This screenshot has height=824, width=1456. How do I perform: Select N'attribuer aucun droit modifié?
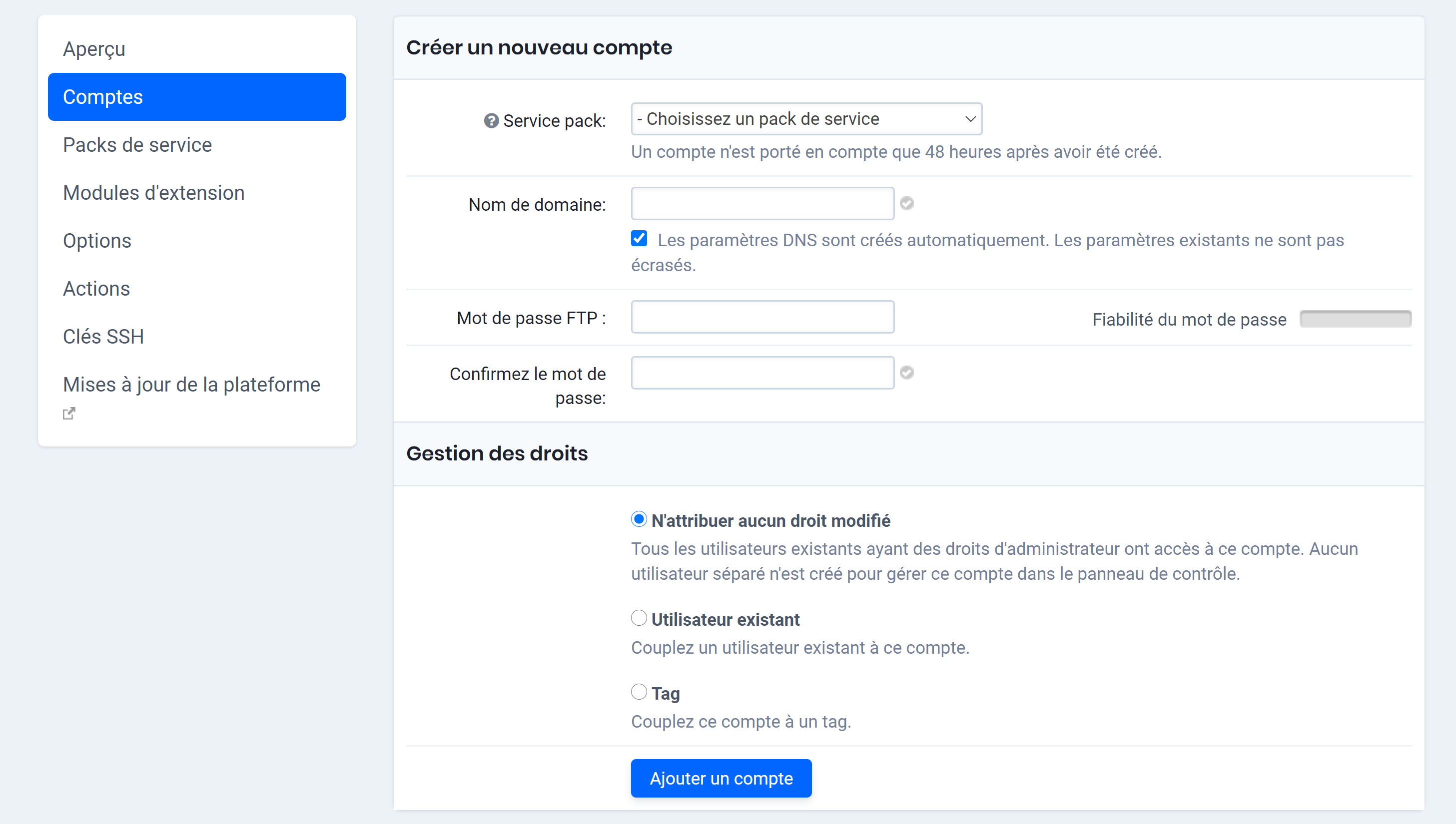639,518
